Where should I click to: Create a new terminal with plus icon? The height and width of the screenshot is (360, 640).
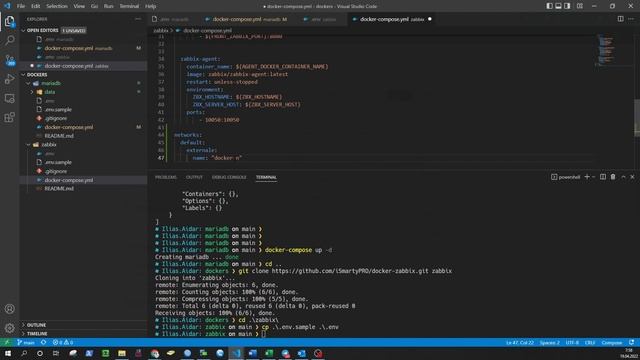point(587,177)
